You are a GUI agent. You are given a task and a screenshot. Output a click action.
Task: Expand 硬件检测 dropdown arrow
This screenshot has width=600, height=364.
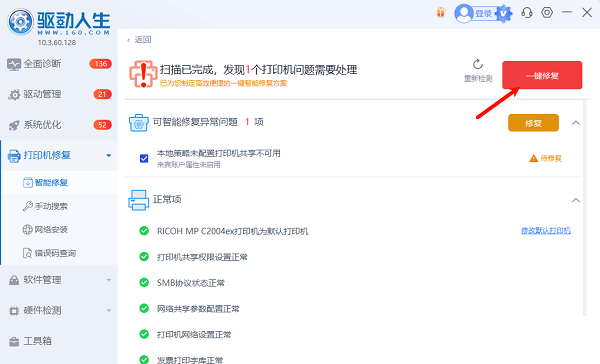[109, 310]
